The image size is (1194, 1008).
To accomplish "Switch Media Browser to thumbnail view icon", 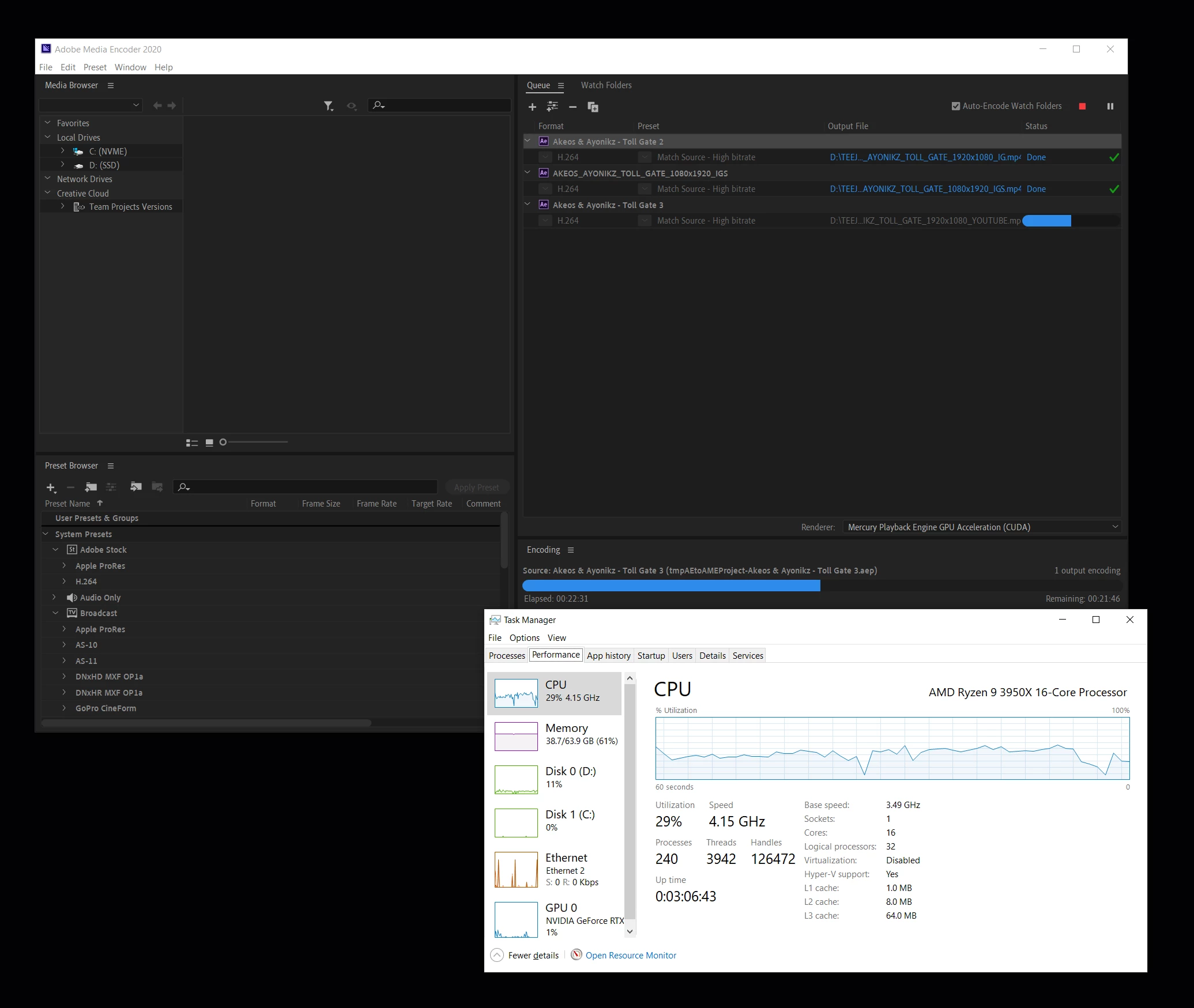I will (209, 443).
